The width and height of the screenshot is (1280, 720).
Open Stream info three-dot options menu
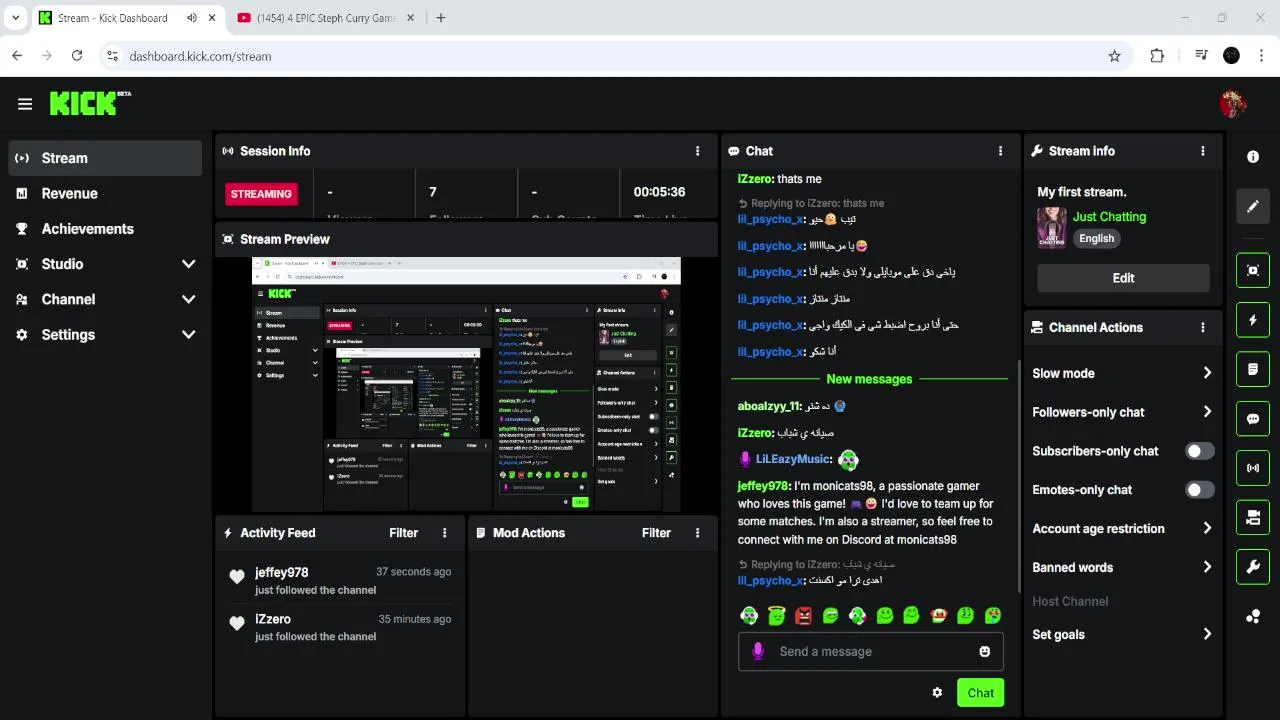(1202, 151)
